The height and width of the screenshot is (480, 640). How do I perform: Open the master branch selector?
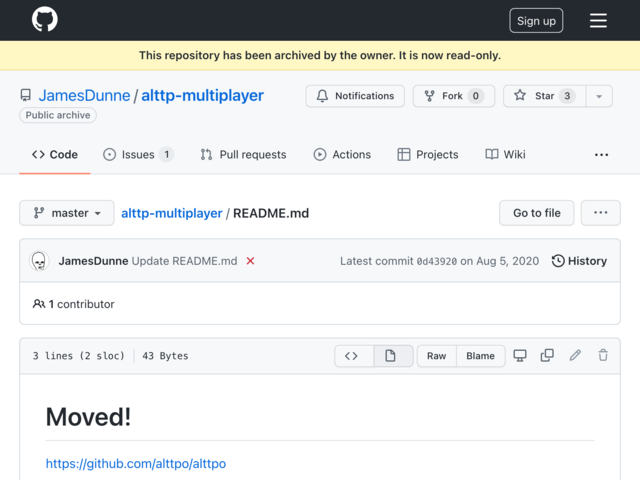point(67,213)
